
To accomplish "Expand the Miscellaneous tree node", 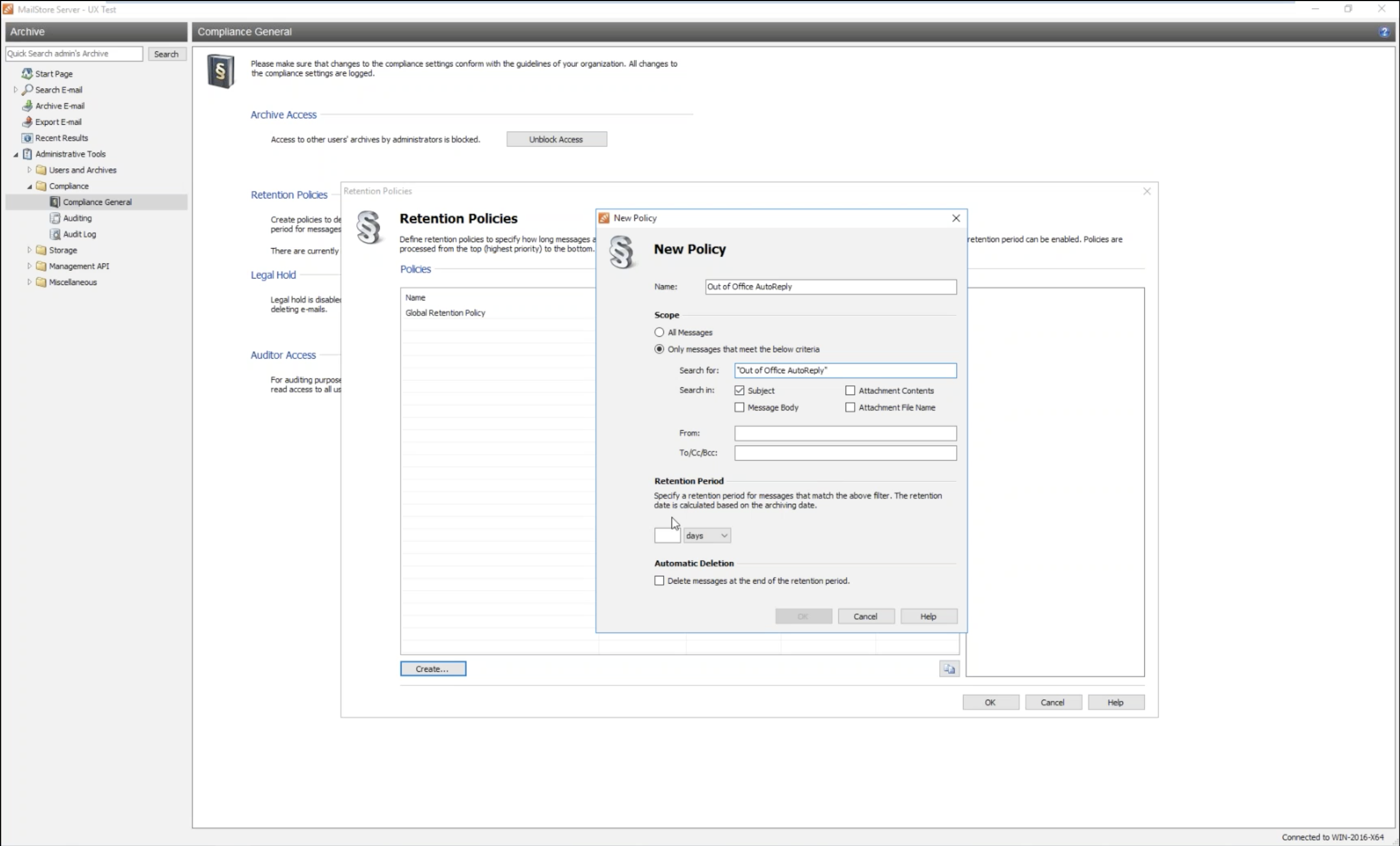I will 30,282.
